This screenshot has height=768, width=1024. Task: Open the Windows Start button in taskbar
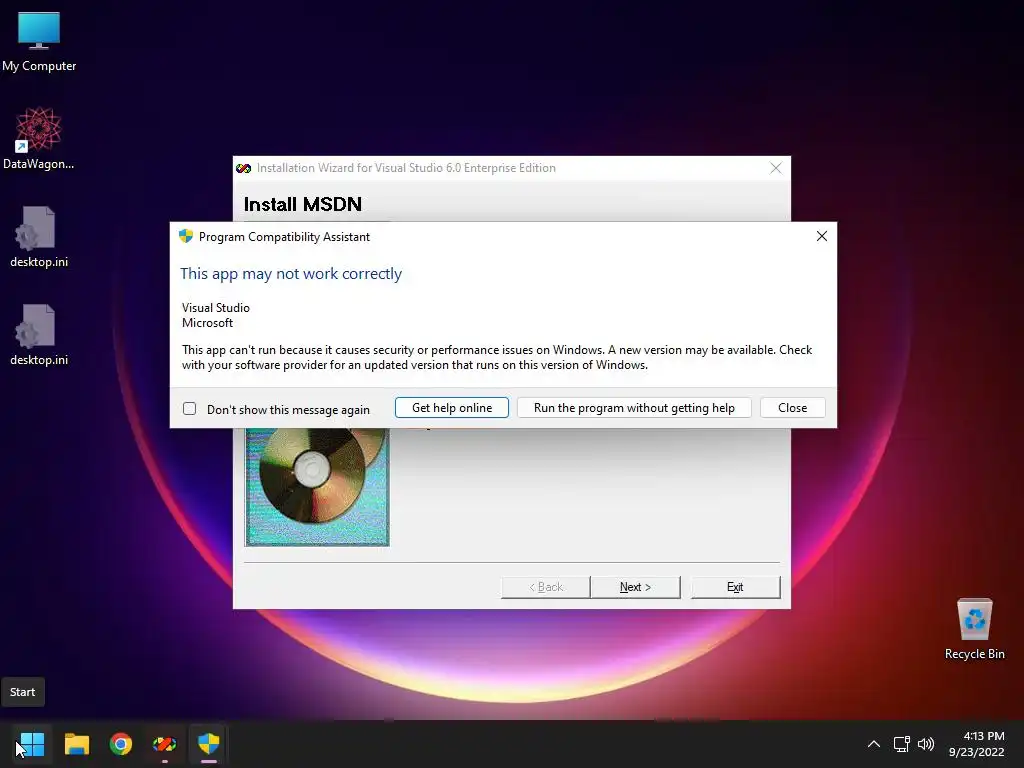coord(31,744)
